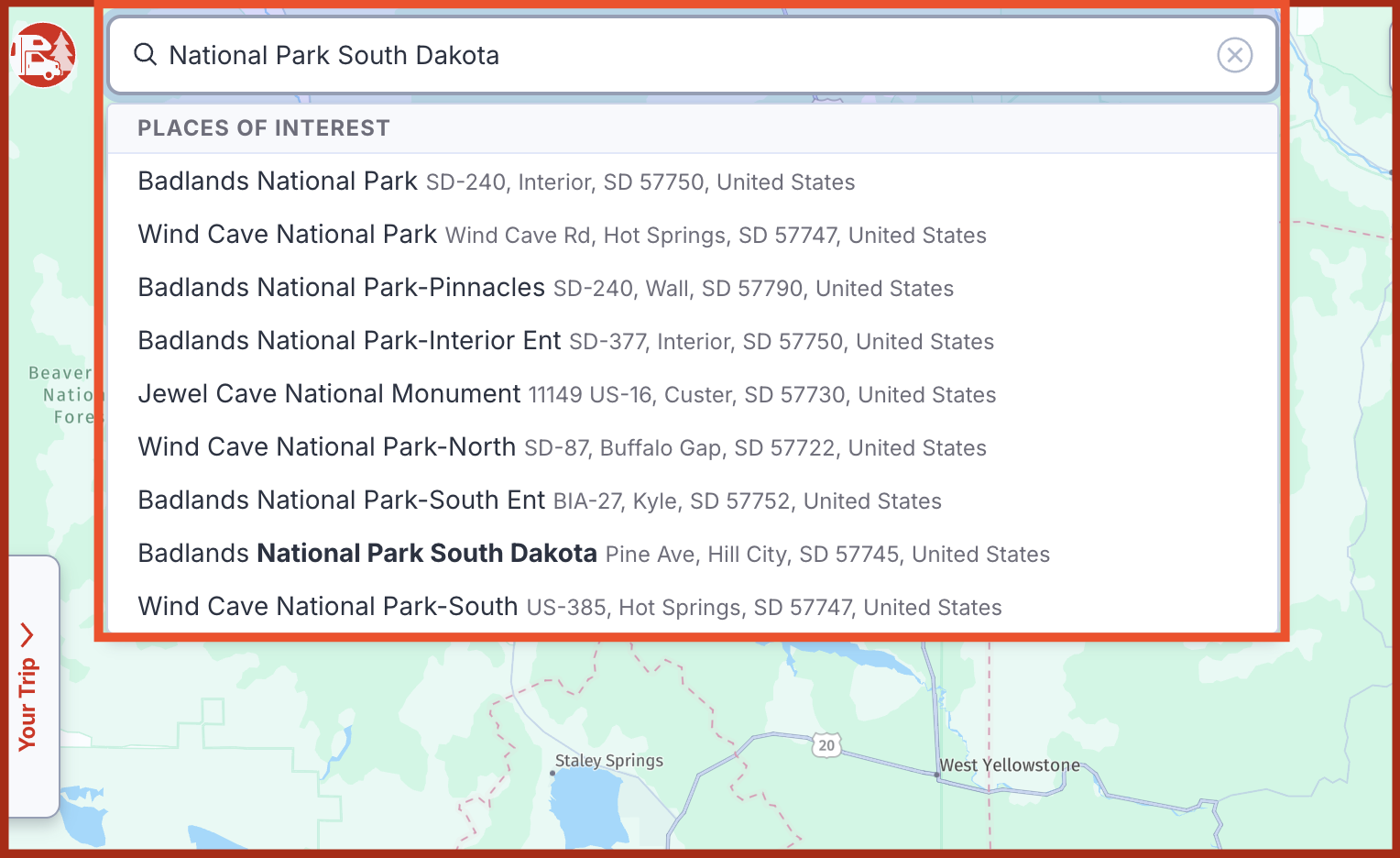Click the US Route 20 shield on the map
Screen dimensions: 1400x858
[826, 745]
